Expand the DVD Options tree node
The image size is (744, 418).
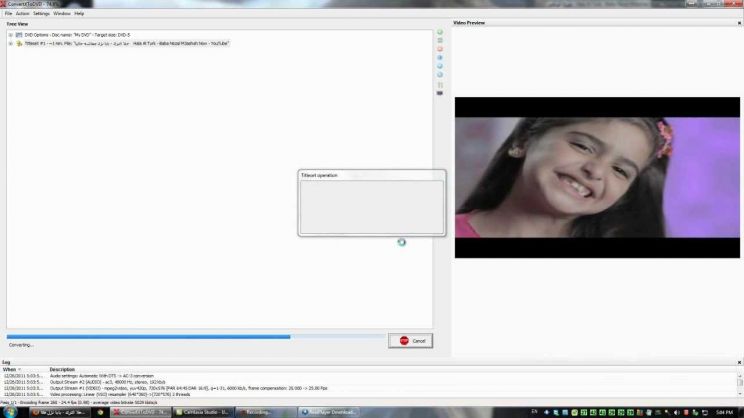pos(10,35)
